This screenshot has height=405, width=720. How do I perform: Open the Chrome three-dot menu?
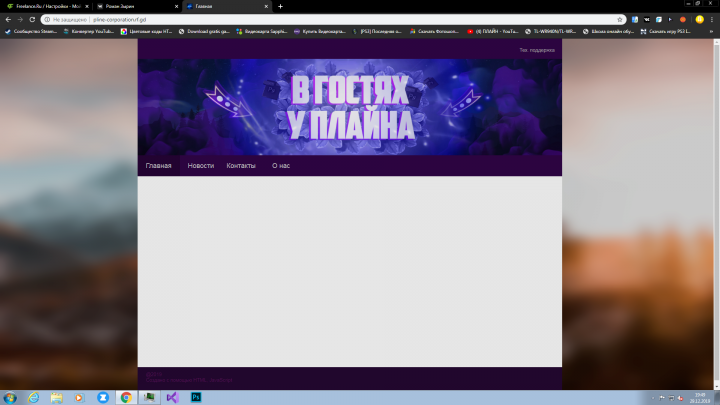(712, 20)
